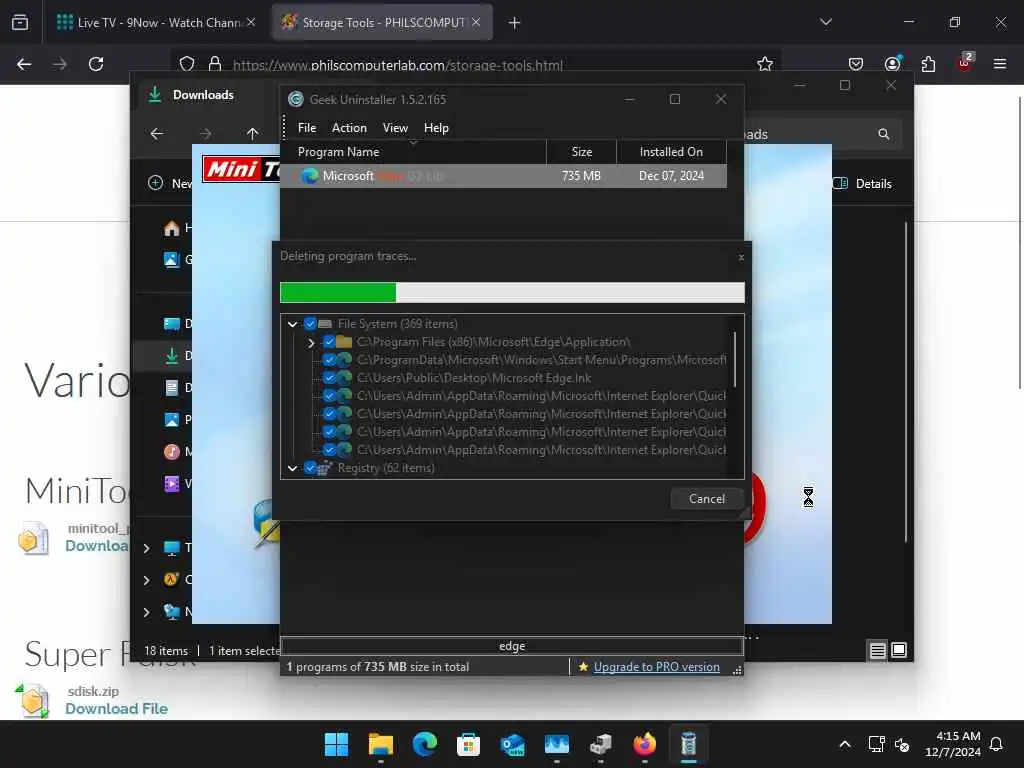Switch Explorer to large thumbnails view
Image resolution: width=1024 pixels, height=768 pixels.
899,650
